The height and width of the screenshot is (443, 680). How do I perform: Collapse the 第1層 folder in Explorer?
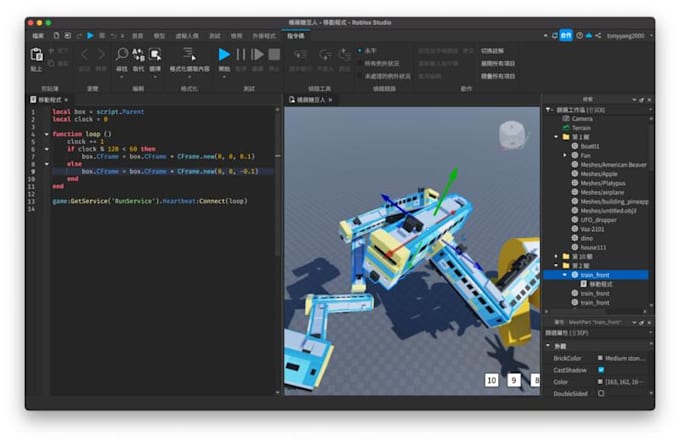point(556,137)
